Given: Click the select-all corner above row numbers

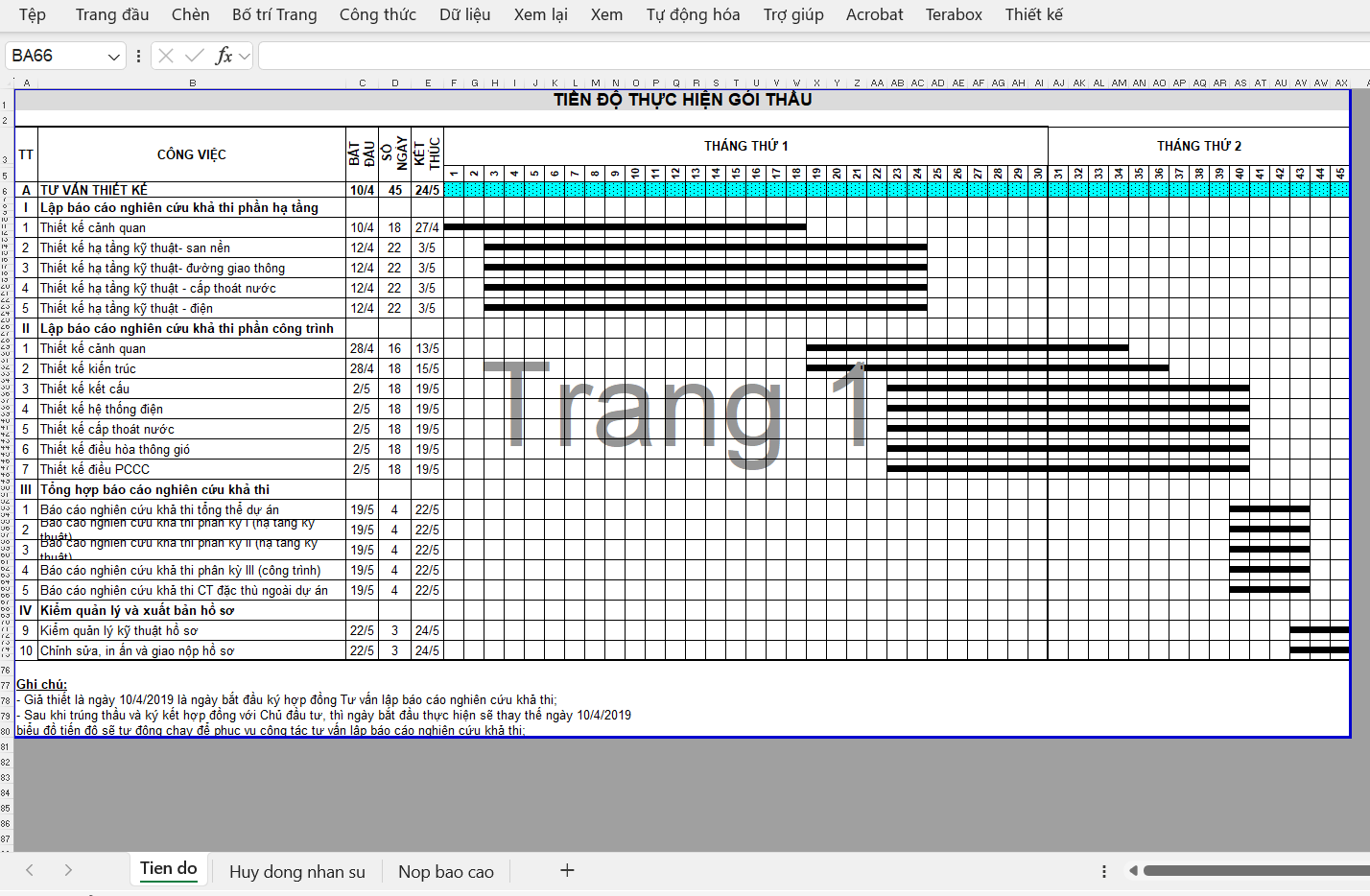Looking at the screenshot, I should point(10,83).
